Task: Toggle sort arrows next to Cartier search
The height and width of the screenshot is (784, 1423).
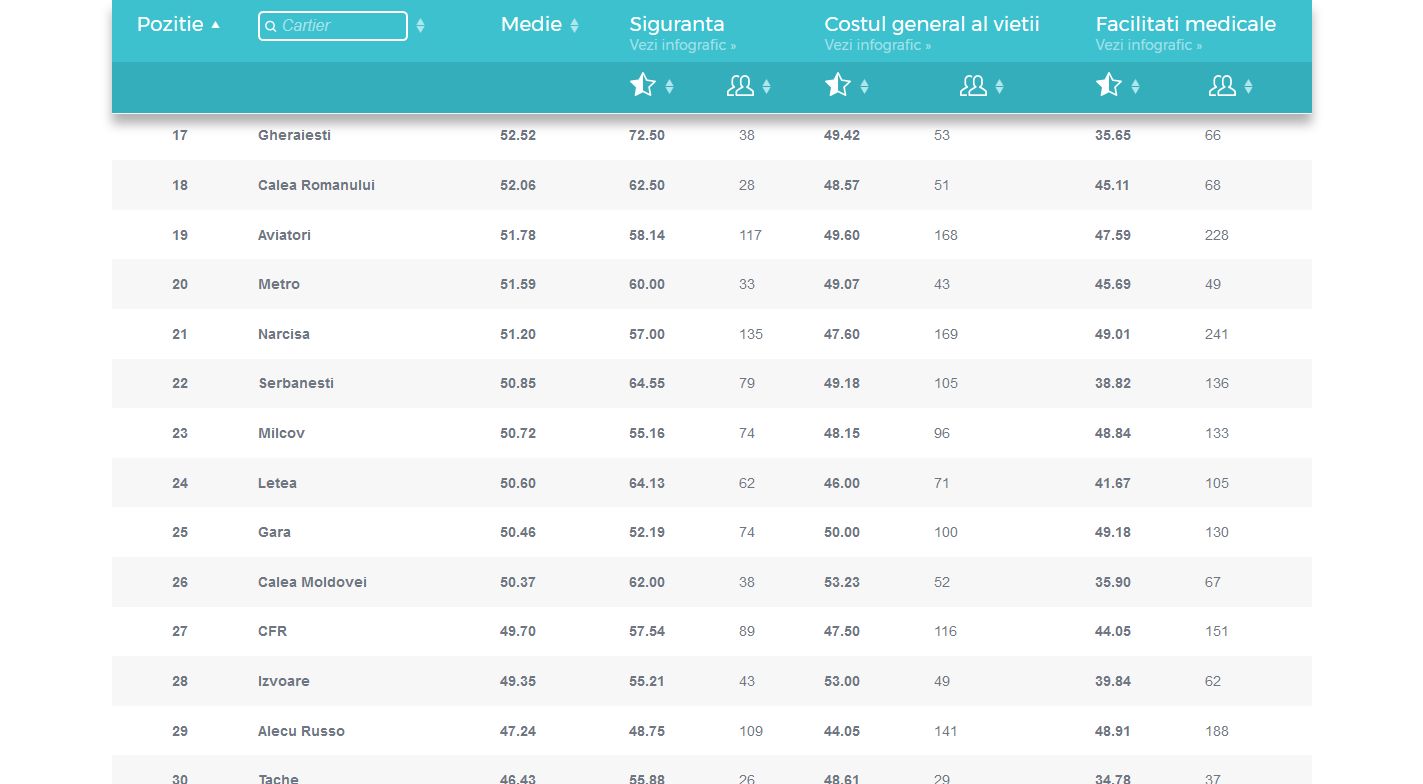Action: 420,26
